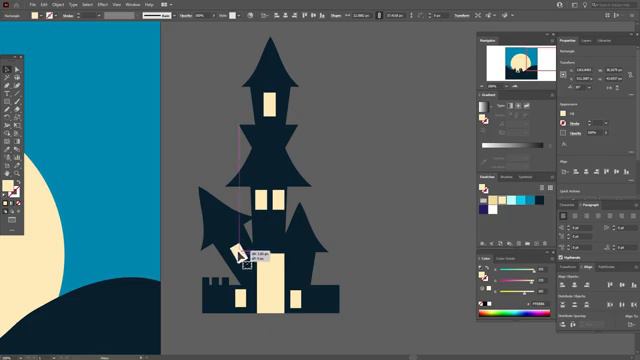Pick the white swatch in Swatches panel
The image size is (640, 360).
pyautogui.click(x=493, y=209)
